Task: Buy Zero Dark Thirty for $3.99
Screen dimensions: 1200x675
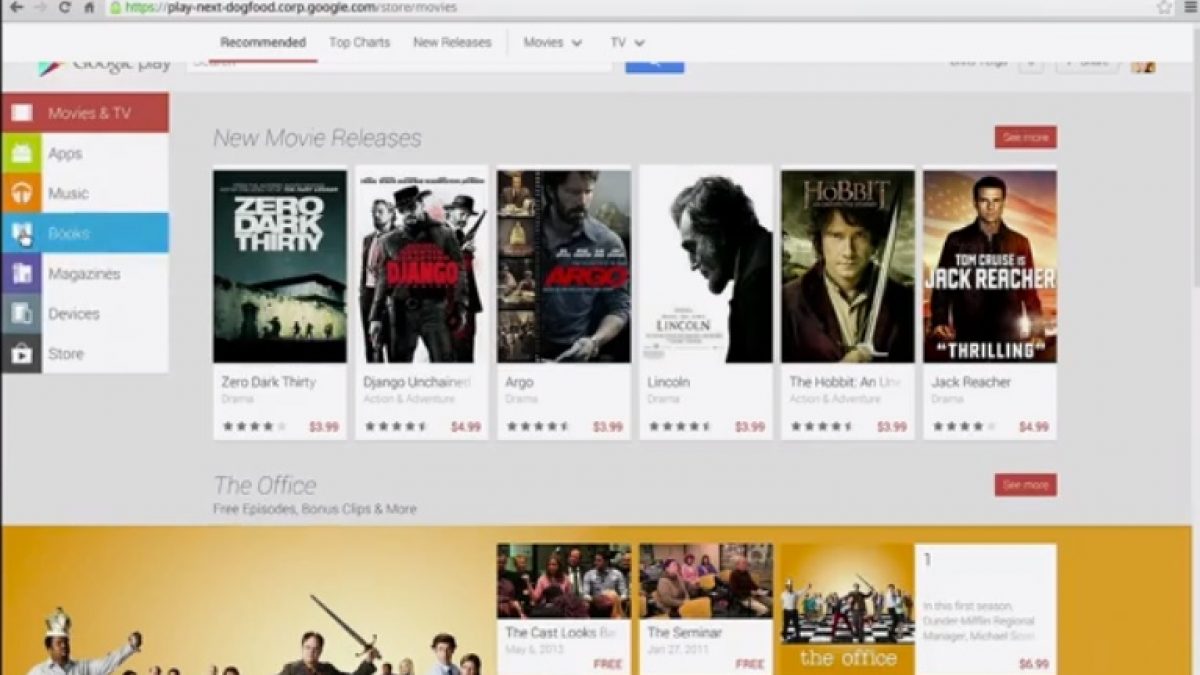Action: [x=324, y=427]
